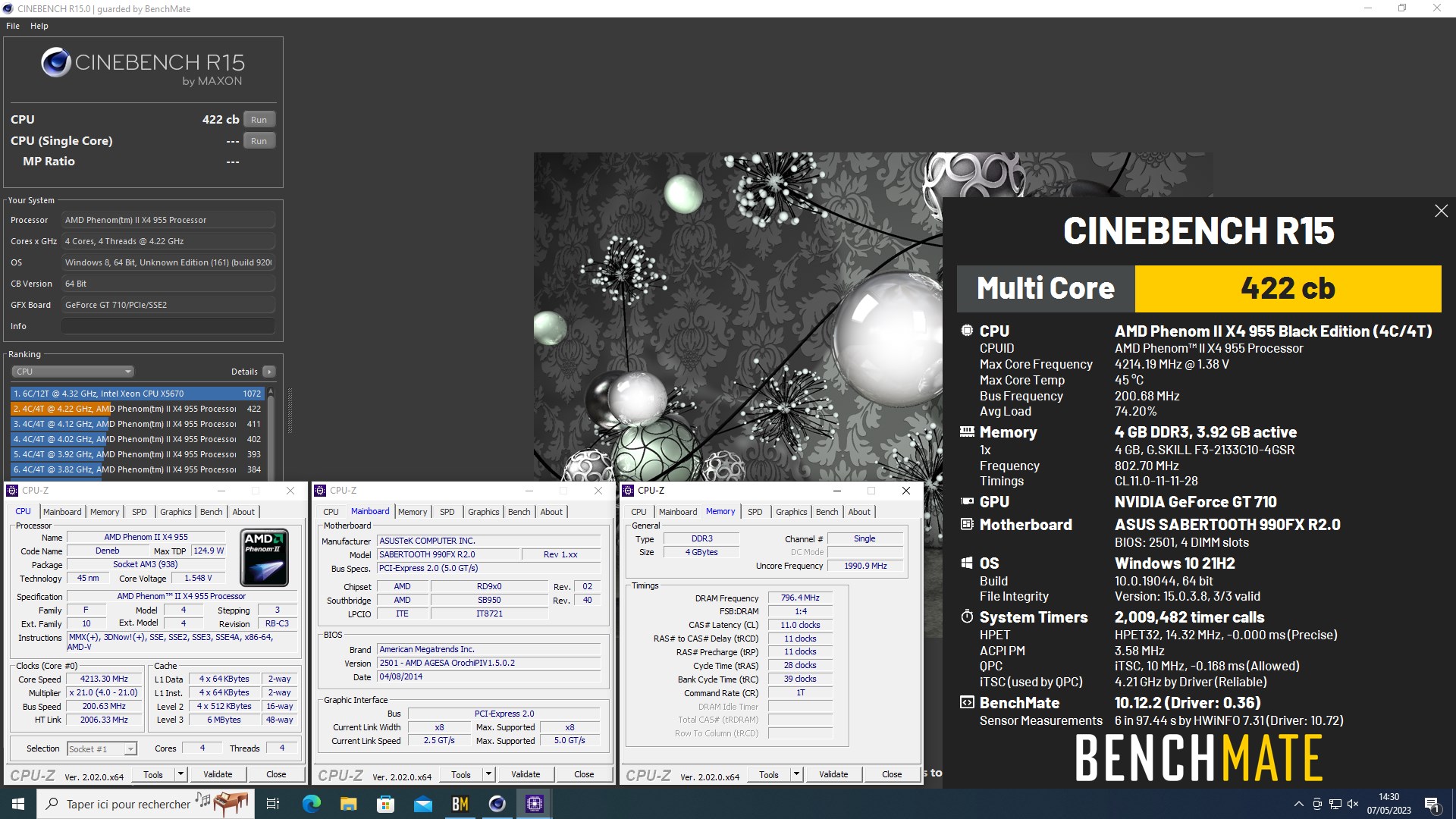The height and width of the screenshot is (819, 1456).
Task: Select the 4.12 GHz Phenom ranking entry scoring 411
Action: point(137,424)
